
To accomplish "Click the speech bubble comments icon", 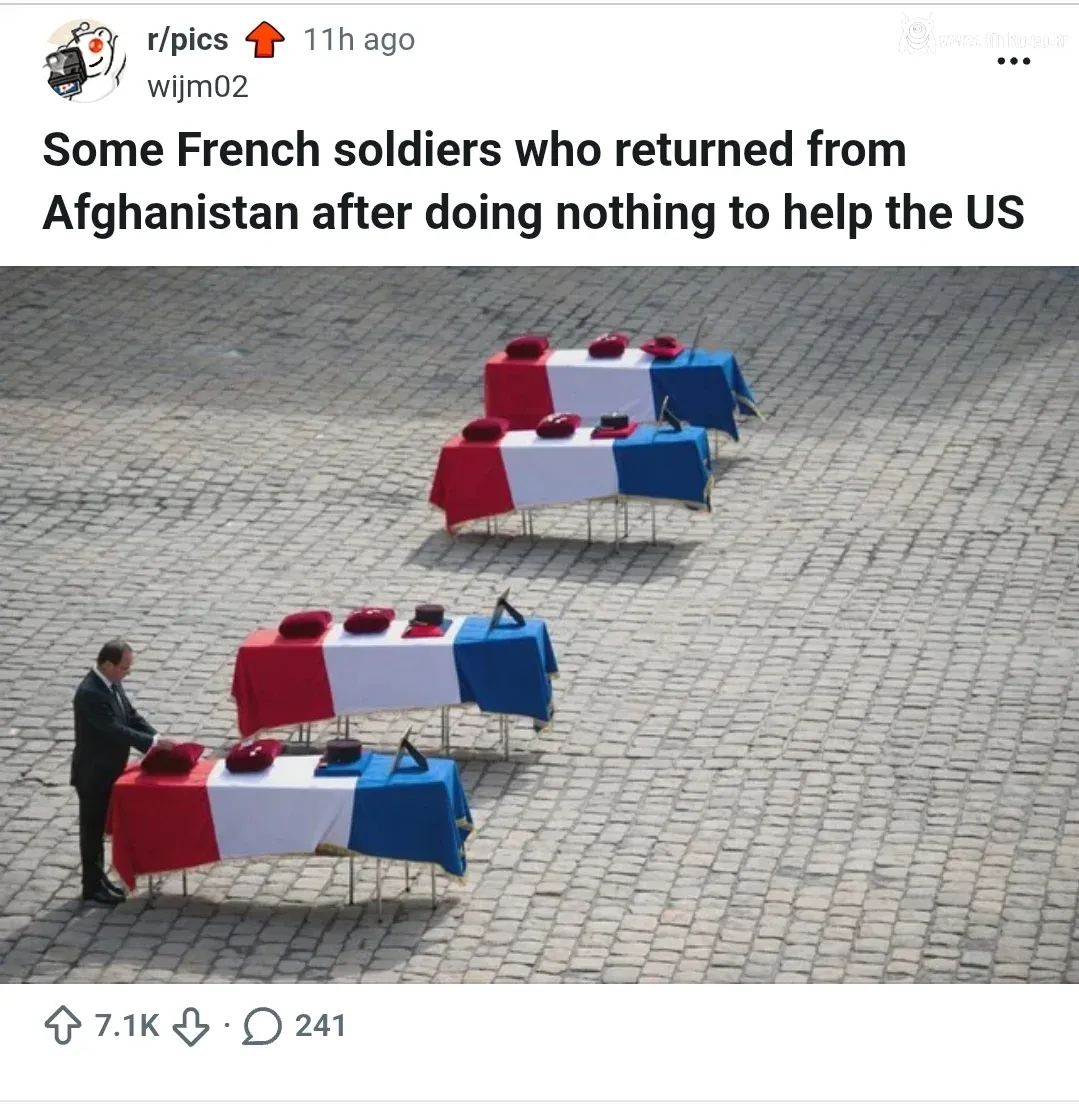I will [262, 1026].
